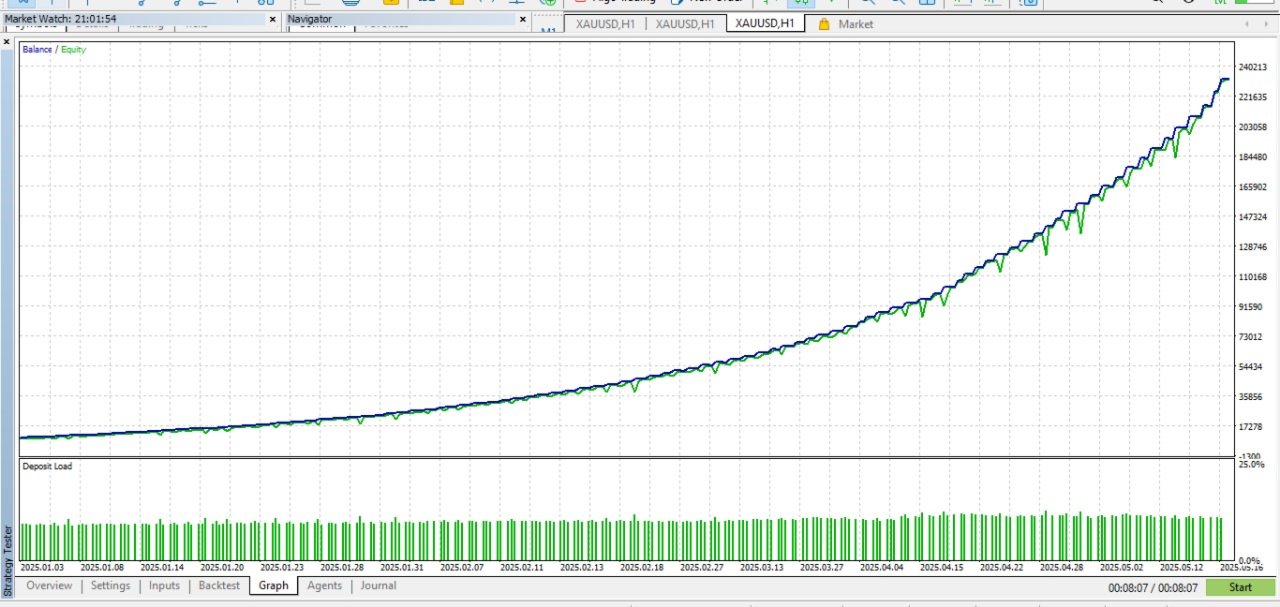Image resolution: width=1280 pixels, height=607 pixels.
Task: Click the 2025.02.27 date label
Action: click(x=702, y=567)
